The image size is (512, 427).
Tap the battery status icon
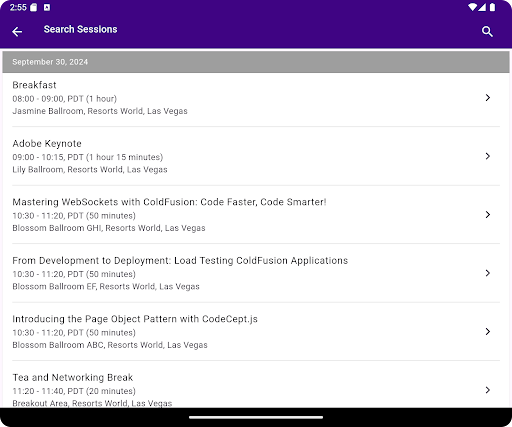492,7
